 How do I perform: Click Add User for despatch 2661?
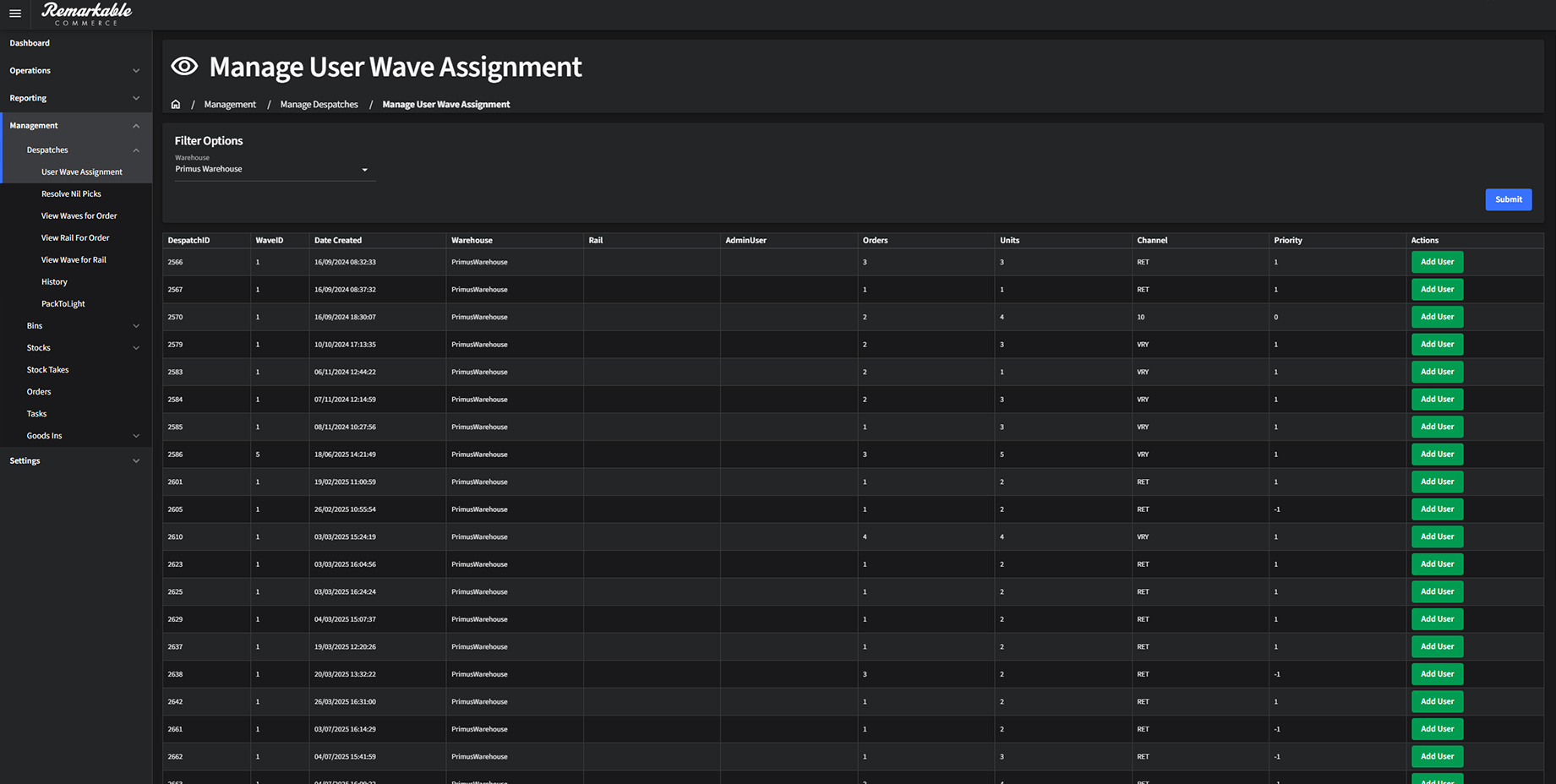(1437, 729)
